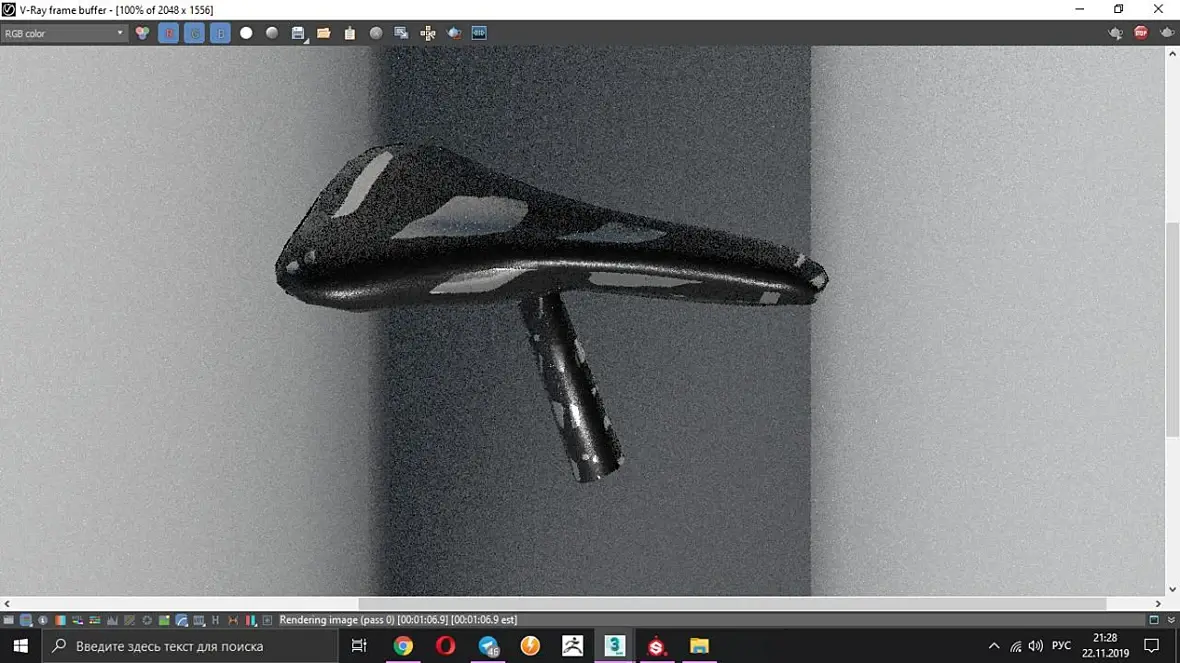The height and width of the screenshot is (663, 1180).
Task: Enable track mouse while rendering
Action: 427,33
